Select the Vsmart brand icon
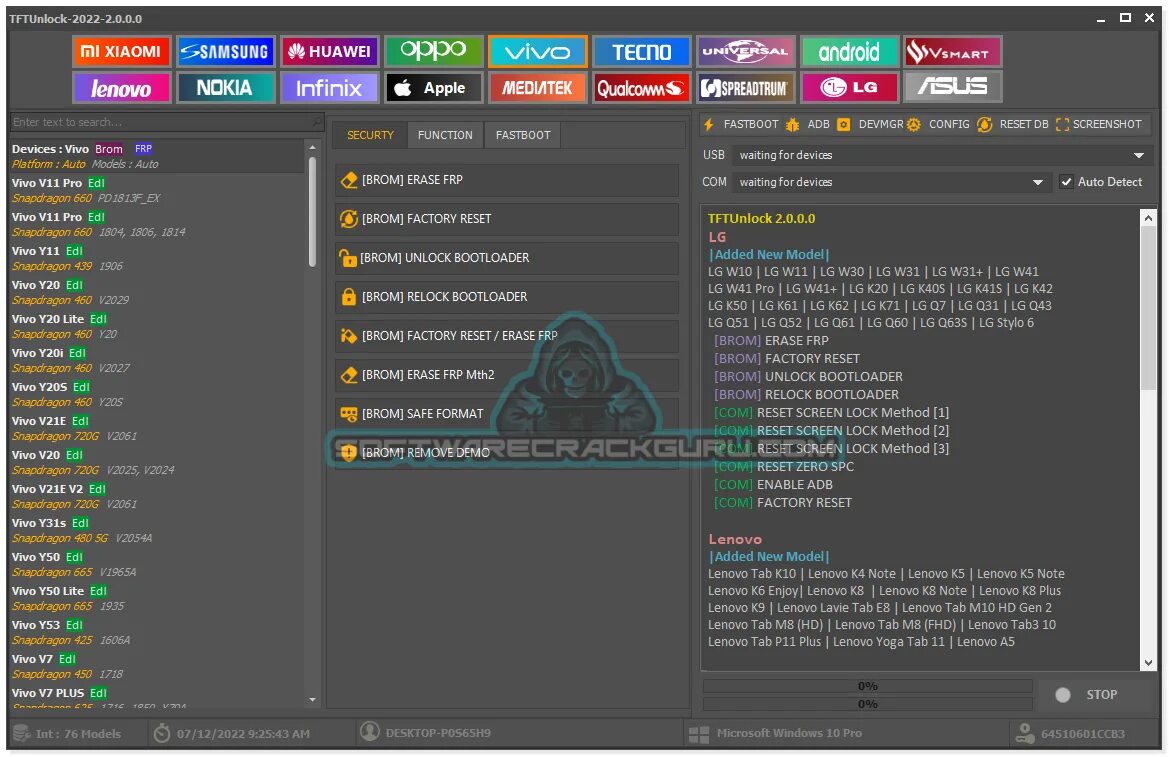 [x=953, y=51]
